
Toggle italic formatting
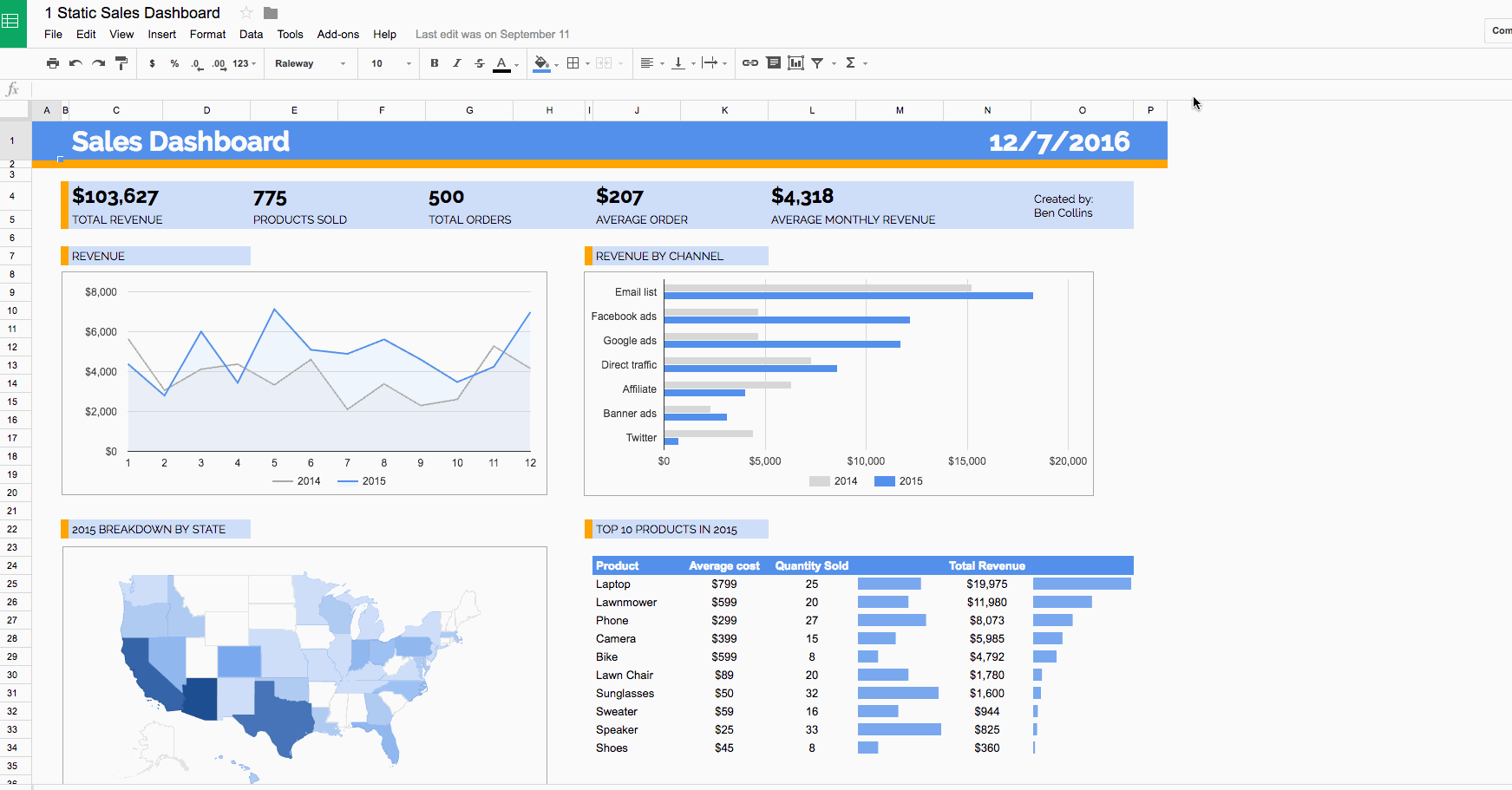click(457, 63)
